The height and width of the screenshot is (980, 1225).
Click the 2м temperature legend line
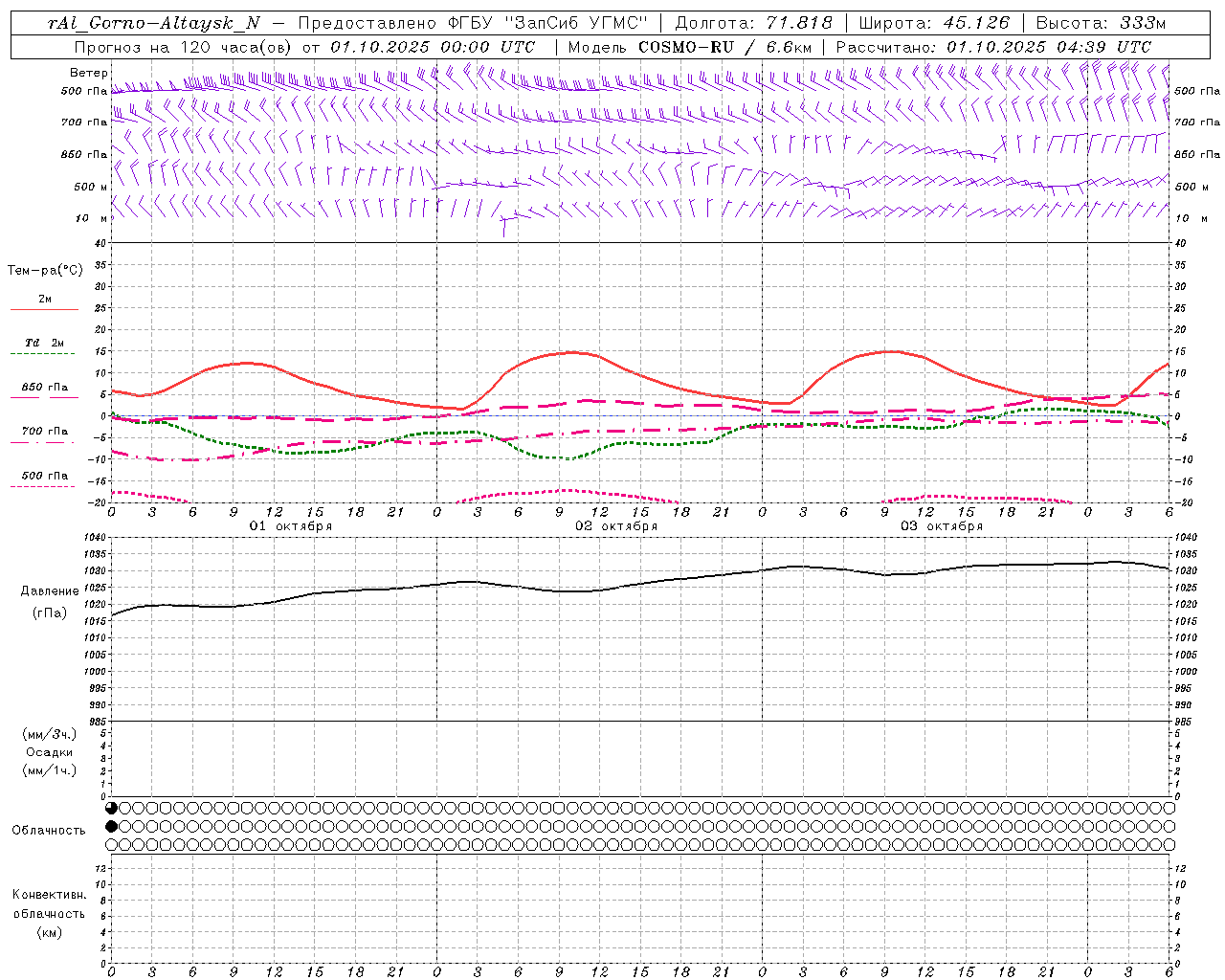click(x=44, y=309)
